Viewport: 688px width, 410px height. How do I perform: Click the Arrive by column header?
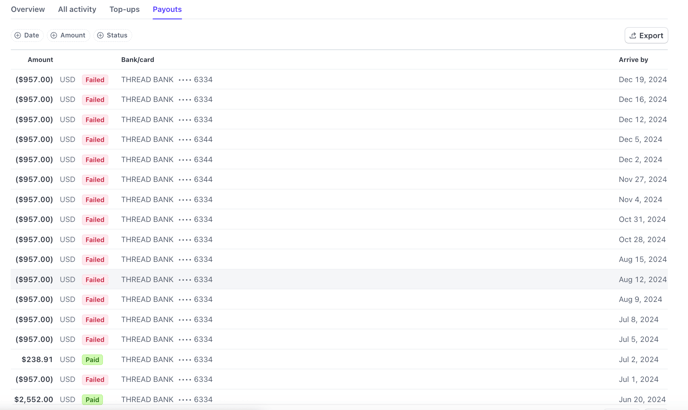point(633,60)
